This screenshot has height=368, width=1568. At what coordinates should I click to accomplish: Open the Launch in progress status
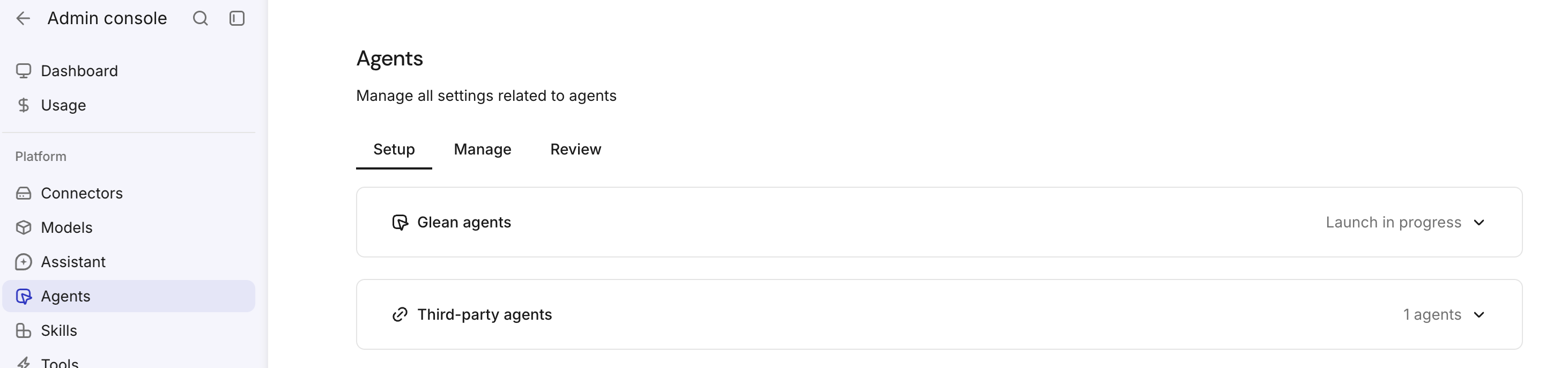(x=1393, y=223)
